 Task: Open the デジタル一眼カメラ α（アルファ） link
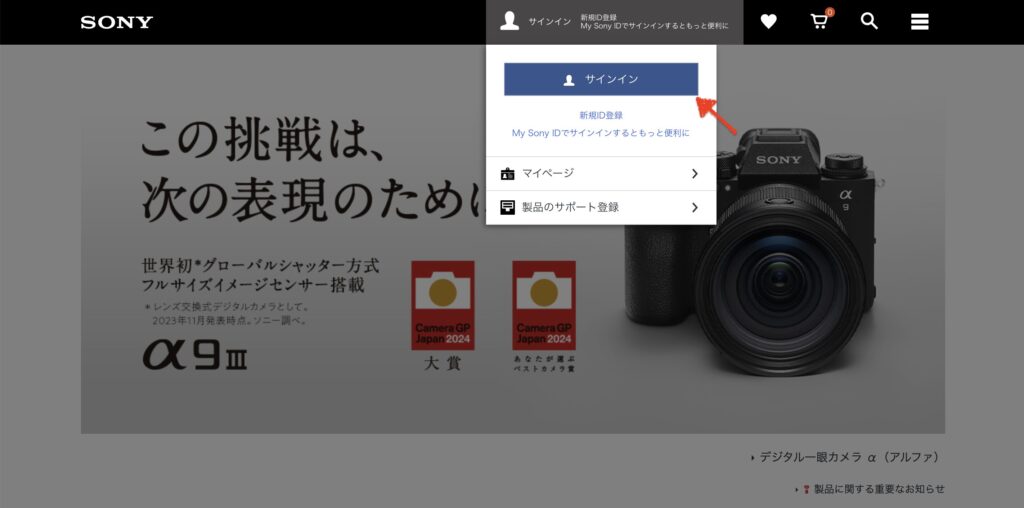coord(848,458)
